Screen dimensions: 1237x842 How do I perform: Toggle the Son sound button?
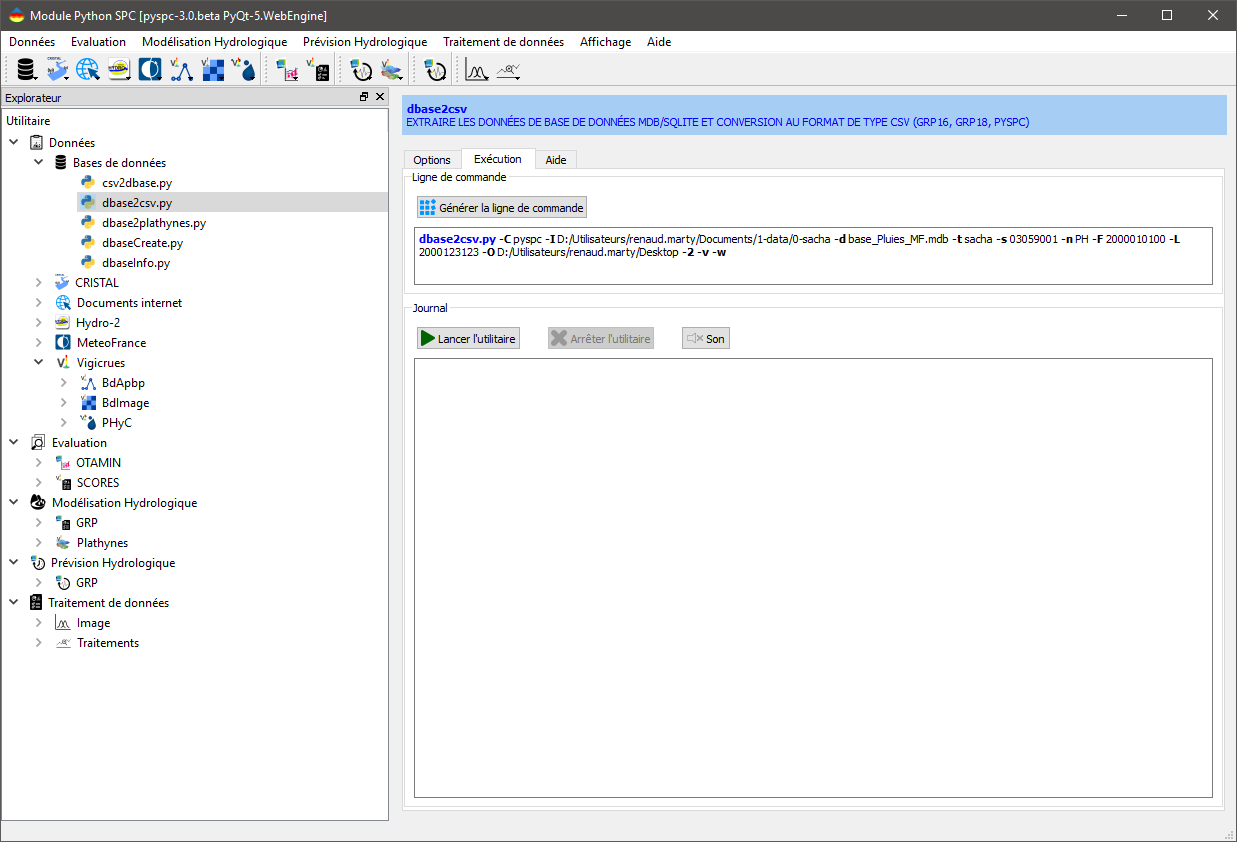(706, 339)
